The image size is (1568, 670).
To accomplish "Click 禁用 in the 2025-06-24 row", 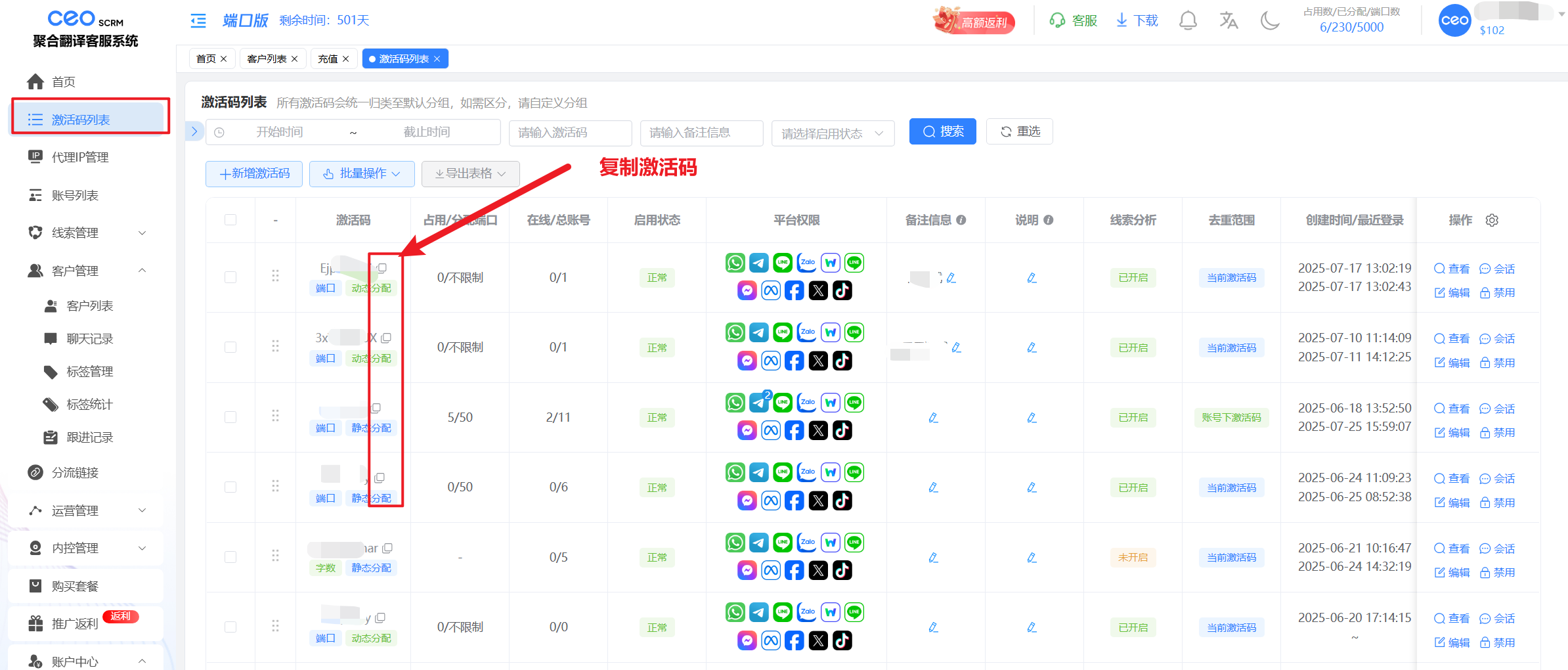I will 1497,502.
